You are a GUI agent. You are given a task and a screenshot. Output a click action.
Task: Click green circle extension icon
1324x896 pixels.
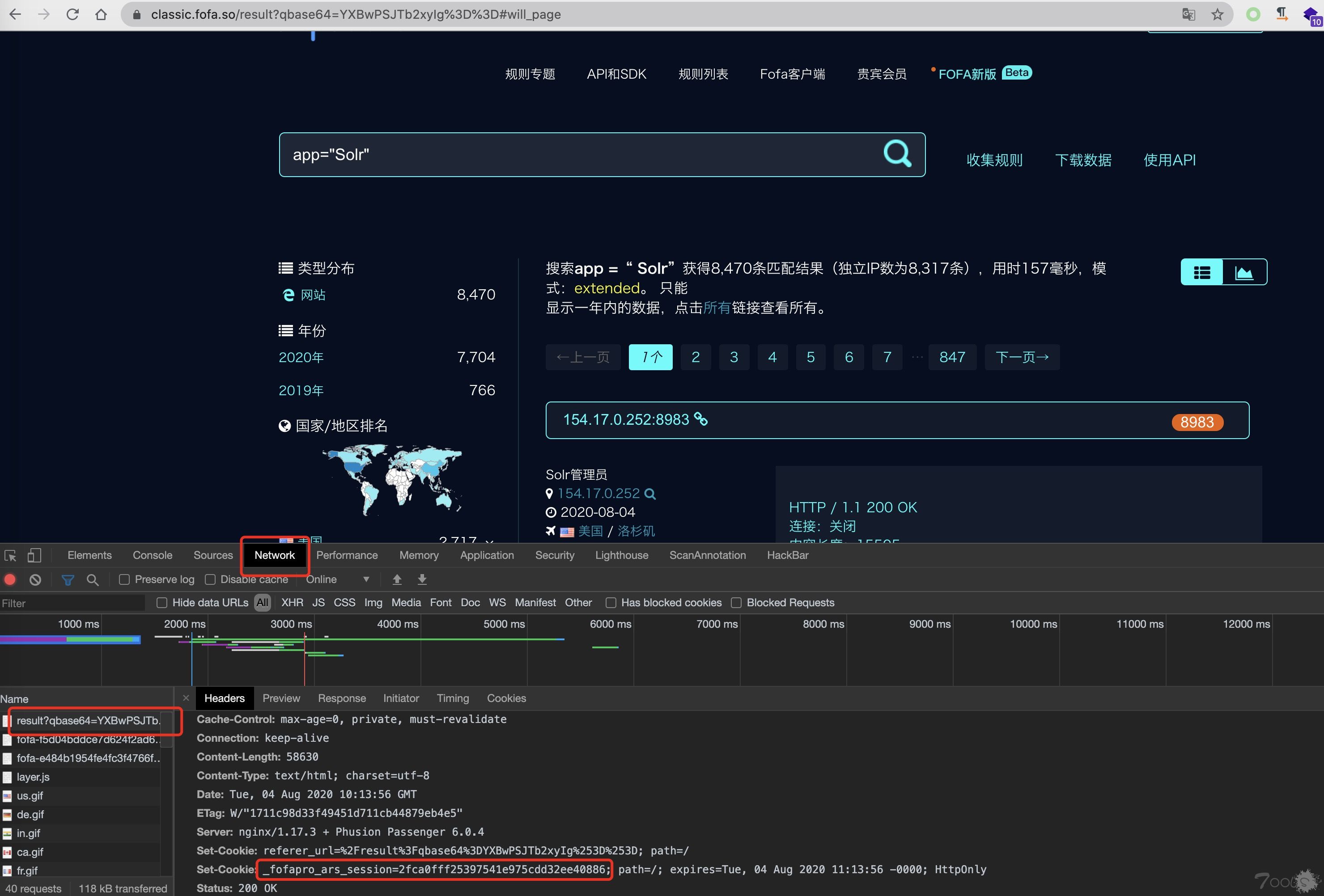(x=1253, y=14)
